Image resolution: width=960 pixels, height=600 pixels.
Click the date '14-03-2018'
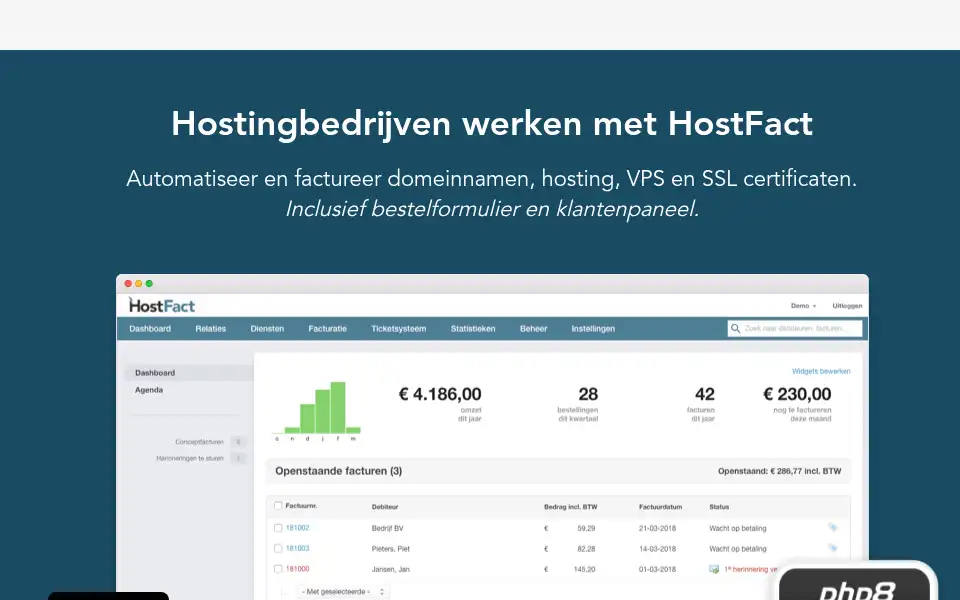tap(658, 549)
